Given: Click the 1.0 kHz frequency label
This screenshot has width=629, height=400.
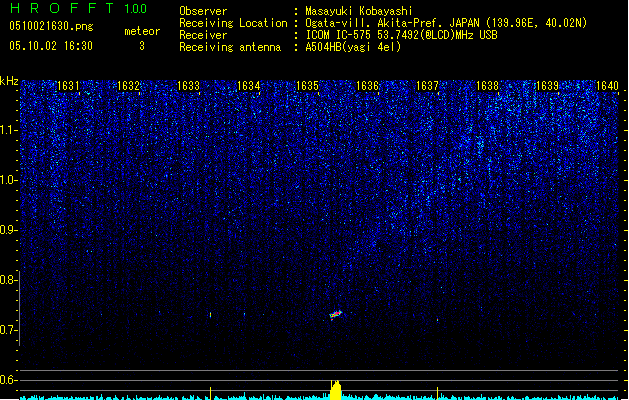Looking at the screenshot, I should pyautogui.click(x=9, y=180).
